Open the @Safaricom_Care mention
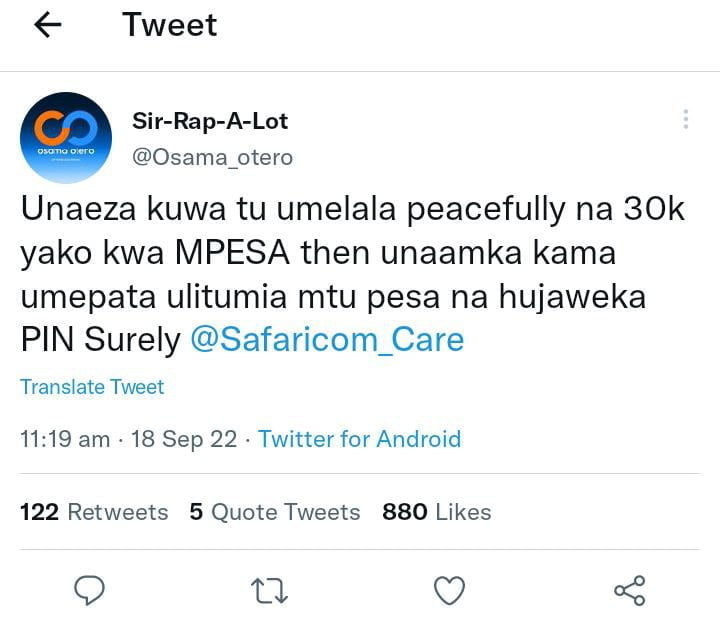720x629 pixels. [327, 339]
